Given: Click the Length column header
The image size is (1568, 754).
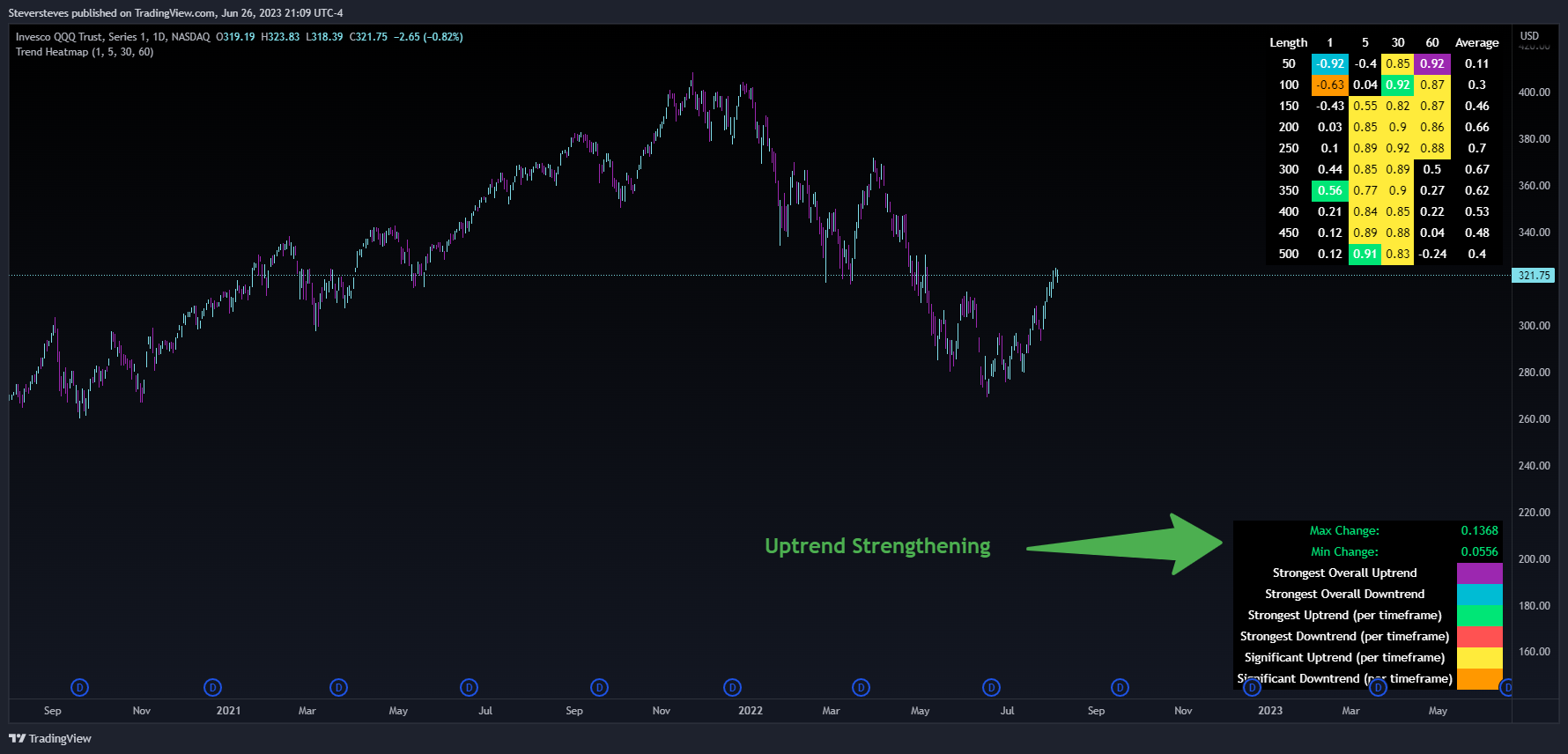Looking at the screenshot, I should (1289, 42).
